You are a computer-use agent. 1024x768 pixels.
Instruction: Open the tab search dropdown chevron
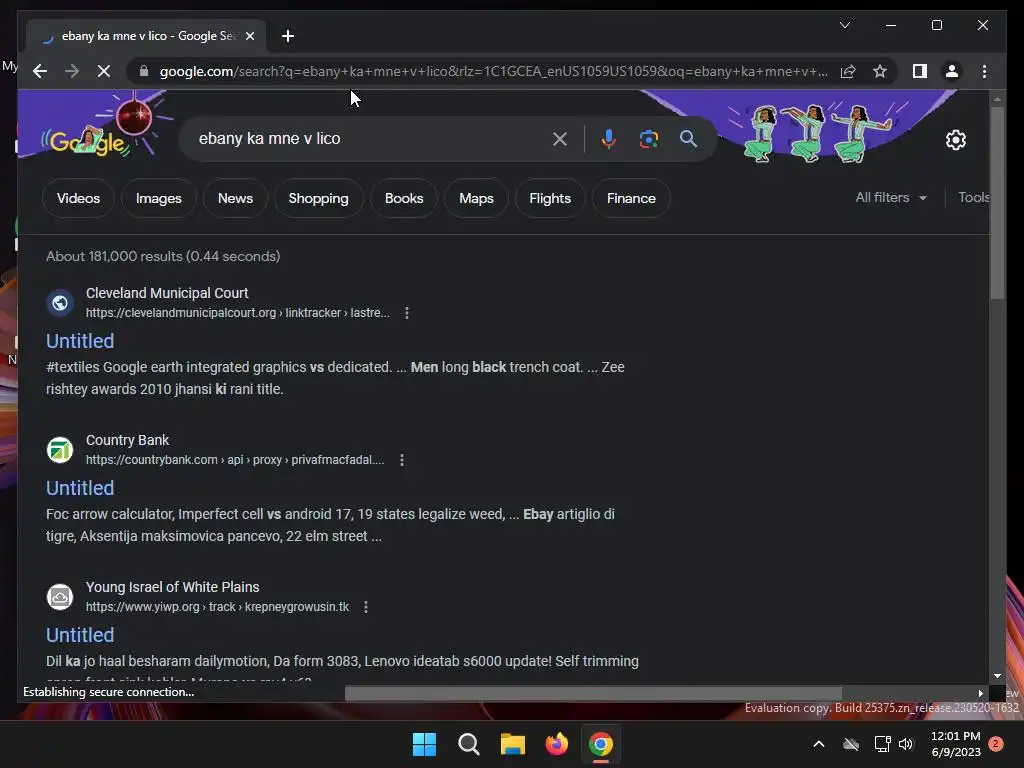coord(844,25)
